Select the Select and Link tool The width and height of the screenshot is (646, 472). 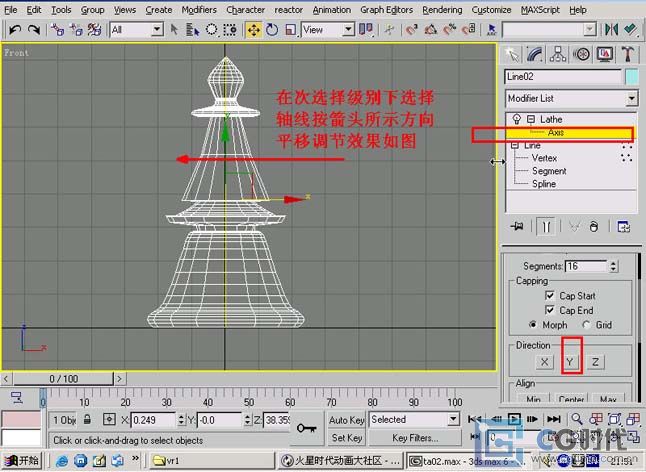58,30
